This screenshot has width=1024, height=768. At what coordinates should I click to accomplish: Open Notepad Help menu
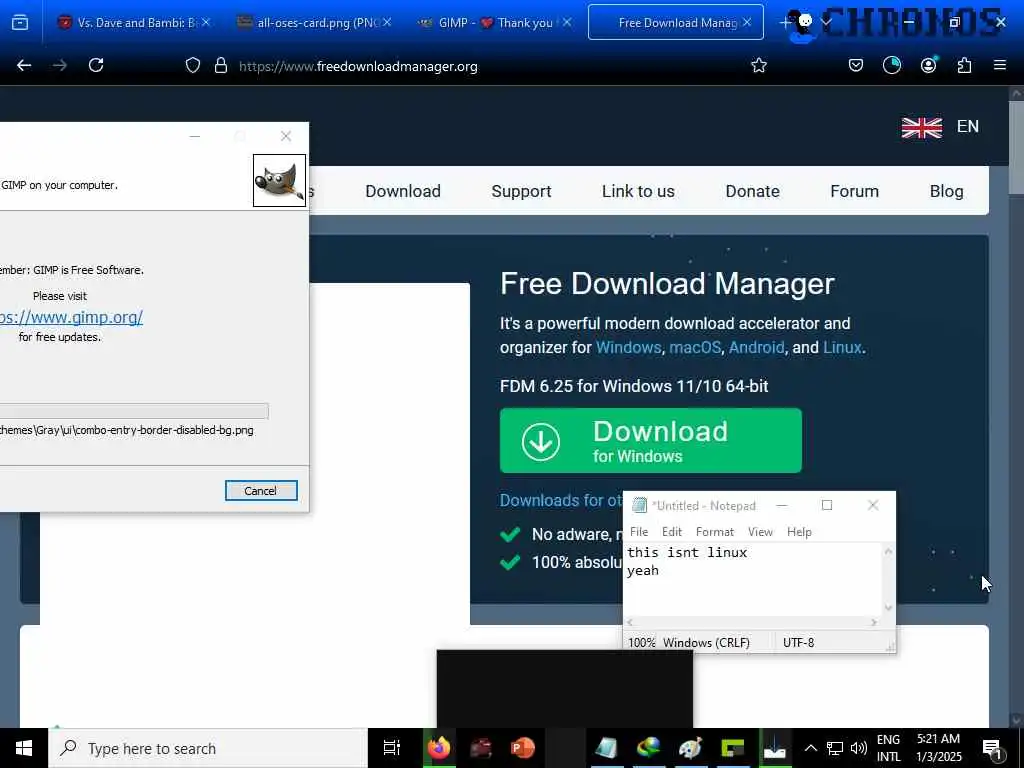click(799, 532)
